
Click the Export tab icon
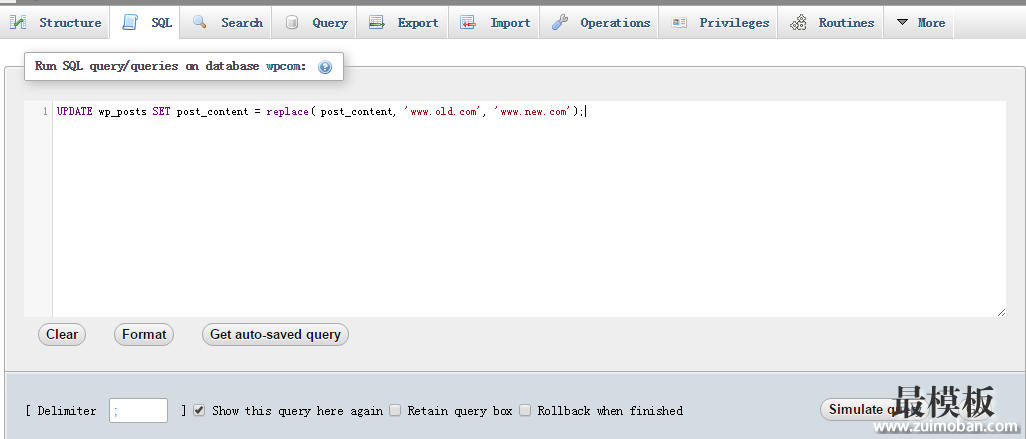click(x=377, y=23)
